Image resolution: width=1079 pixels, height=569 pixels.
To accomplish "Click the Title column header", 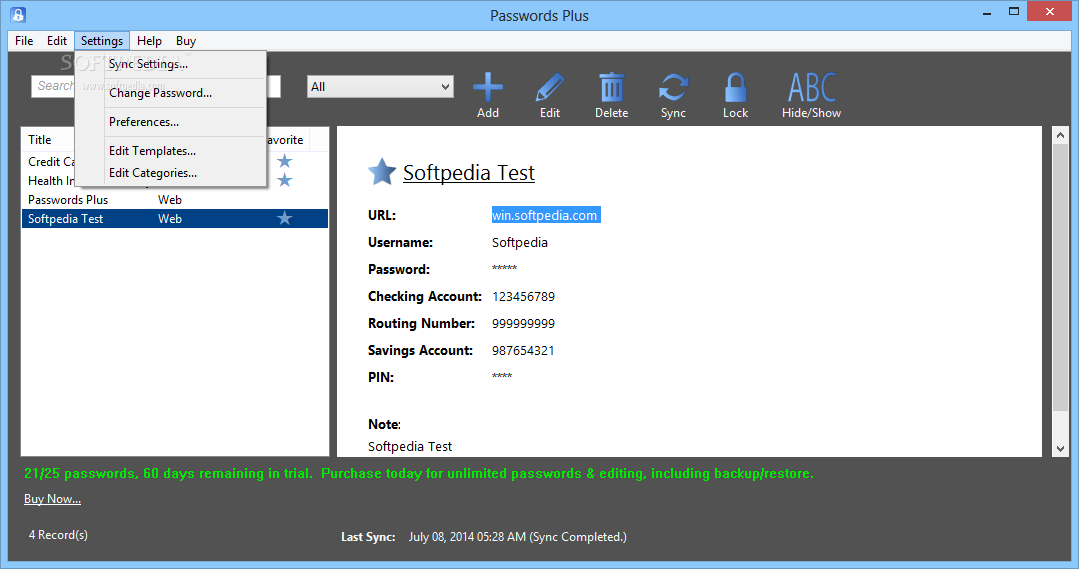I will click(40, 140).
